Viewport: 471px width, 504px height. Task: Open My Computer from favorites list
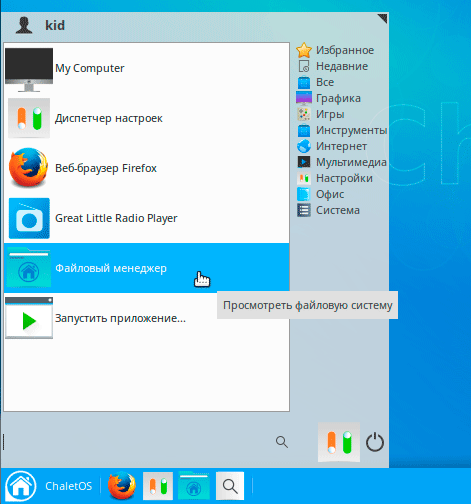146,68
